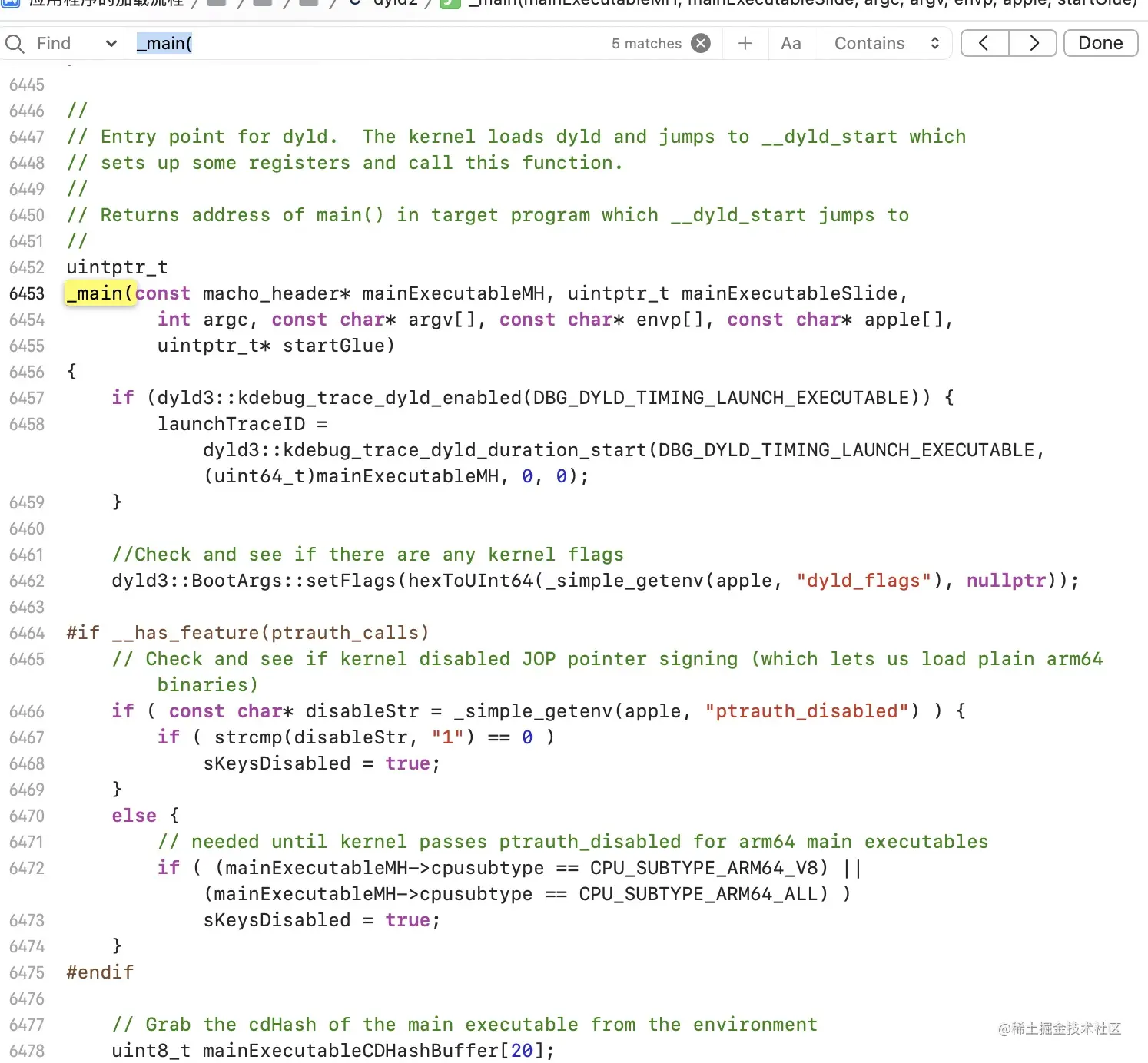Click 'dyld3::BootArgs::setFlags' on line 6462
This screenshot has width=1148, height=1063.
tap(254, 581)
